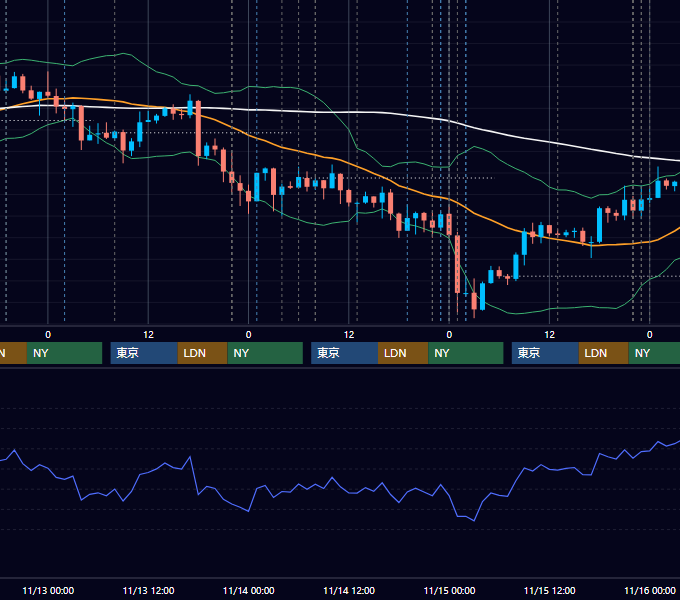
Task: Click hour label 12 above 11/13 12:00
Action: point(148,335)
